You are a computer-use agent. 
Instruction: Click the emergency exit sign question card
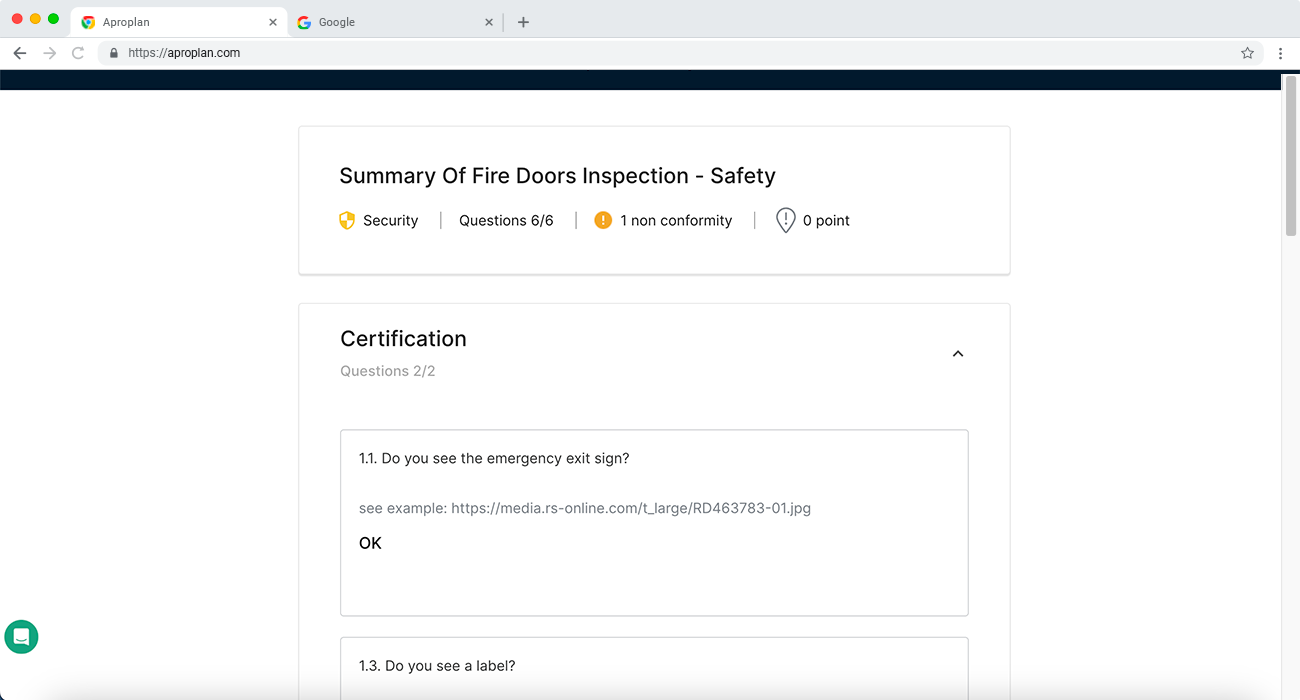(654, 580)
